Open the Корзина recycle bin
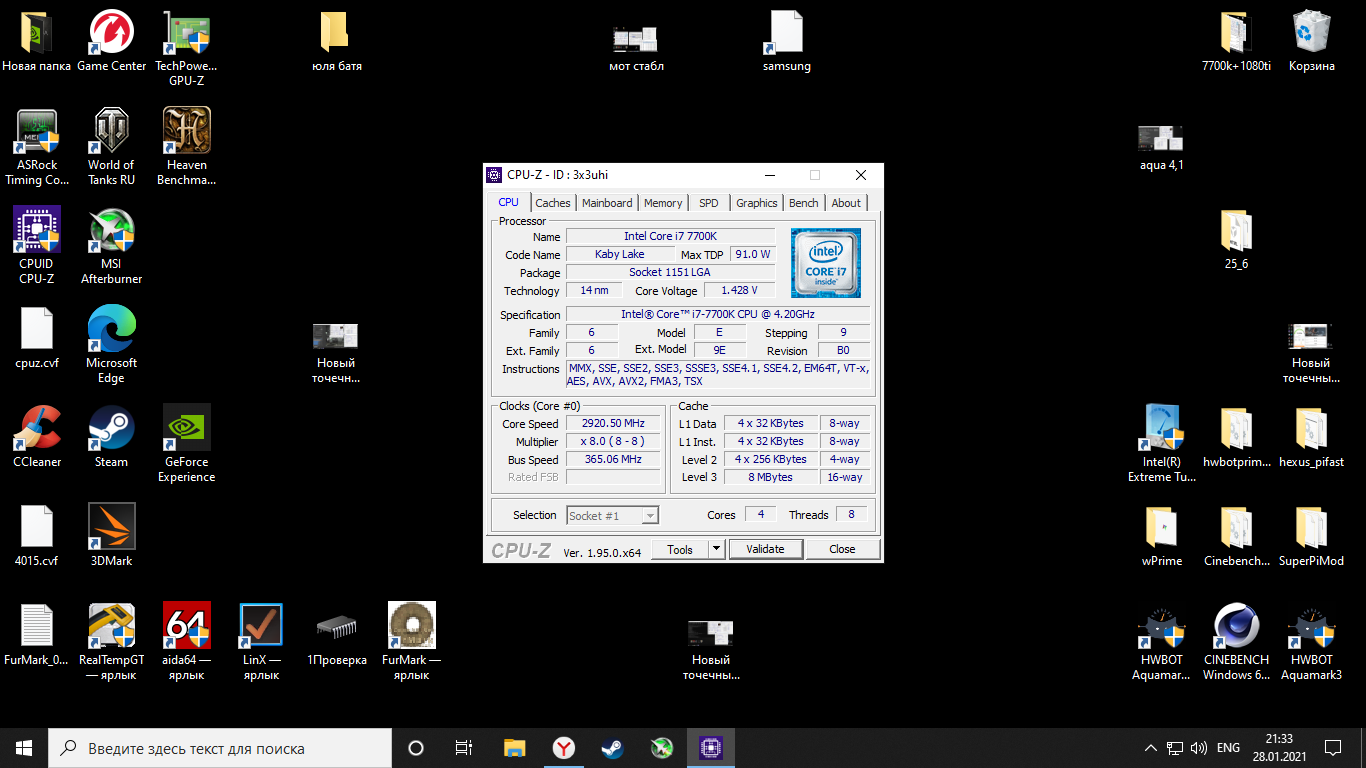The width and height of the screenshot is (1366, 768). click(x=1311, y=42)
